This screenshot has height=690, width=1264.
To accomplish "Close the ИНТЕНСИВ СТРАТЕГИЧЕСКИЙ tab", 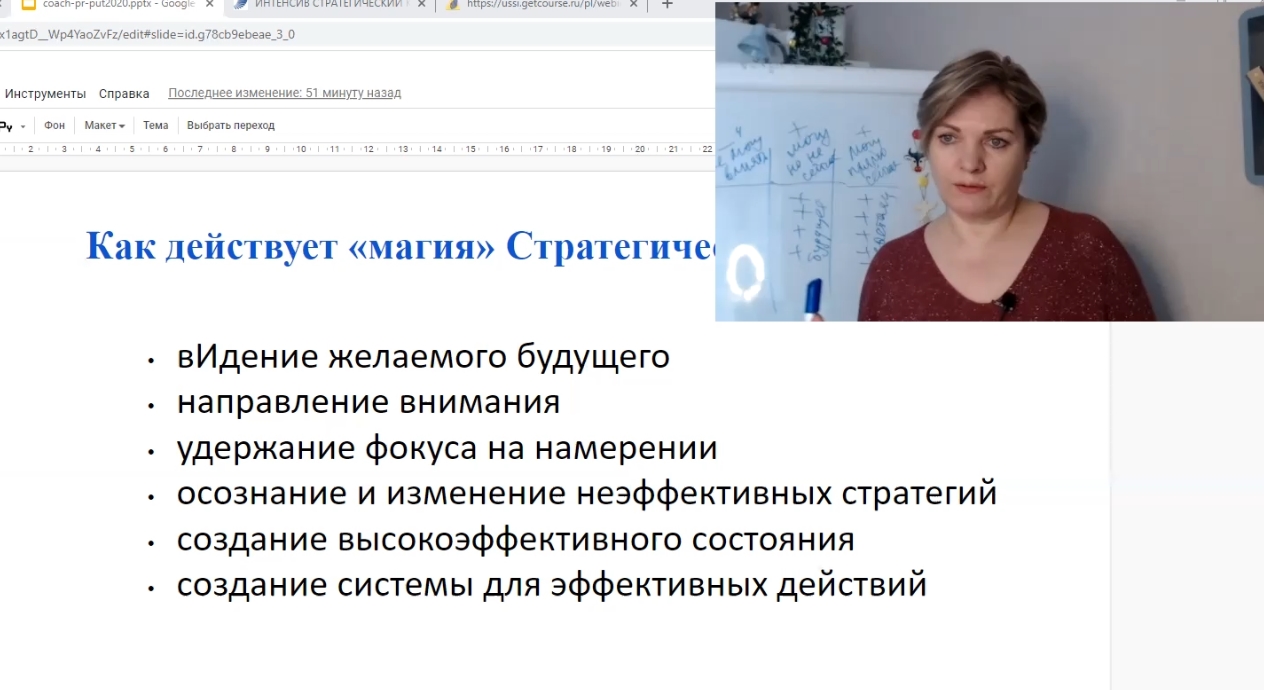I will pos(421,4).
